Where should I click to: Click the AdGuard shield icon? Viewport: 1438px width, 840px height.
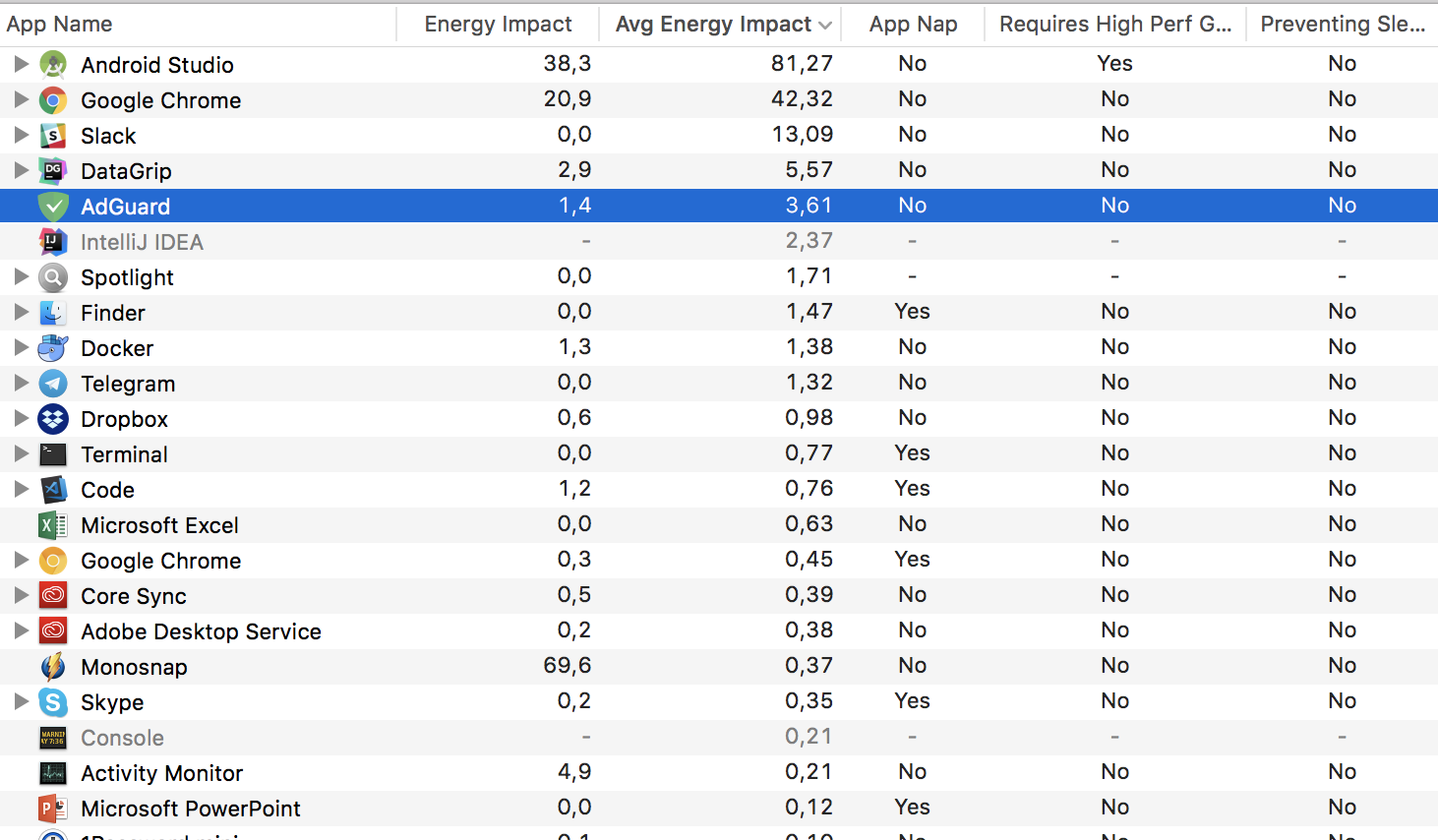[53, 207]
